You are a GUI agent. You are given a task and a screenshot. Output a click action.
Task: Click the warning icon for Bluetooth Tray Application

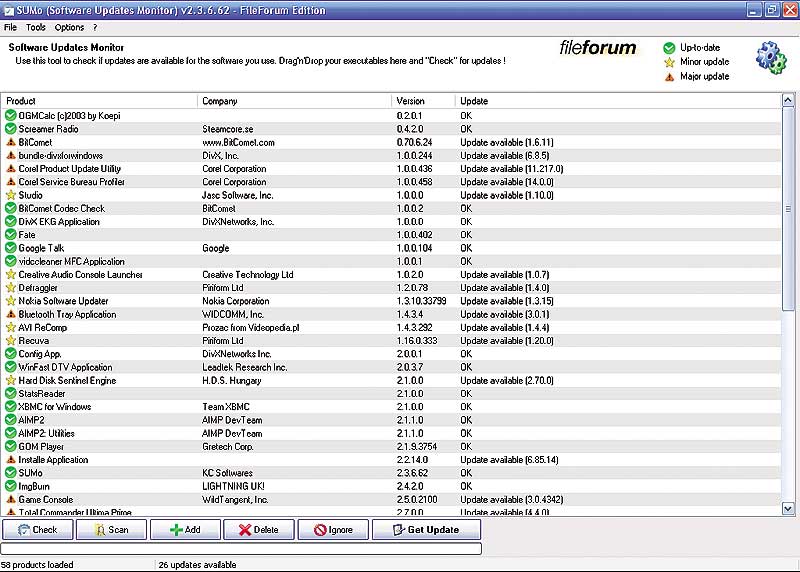pyautogui.click(x=11, y=314)
